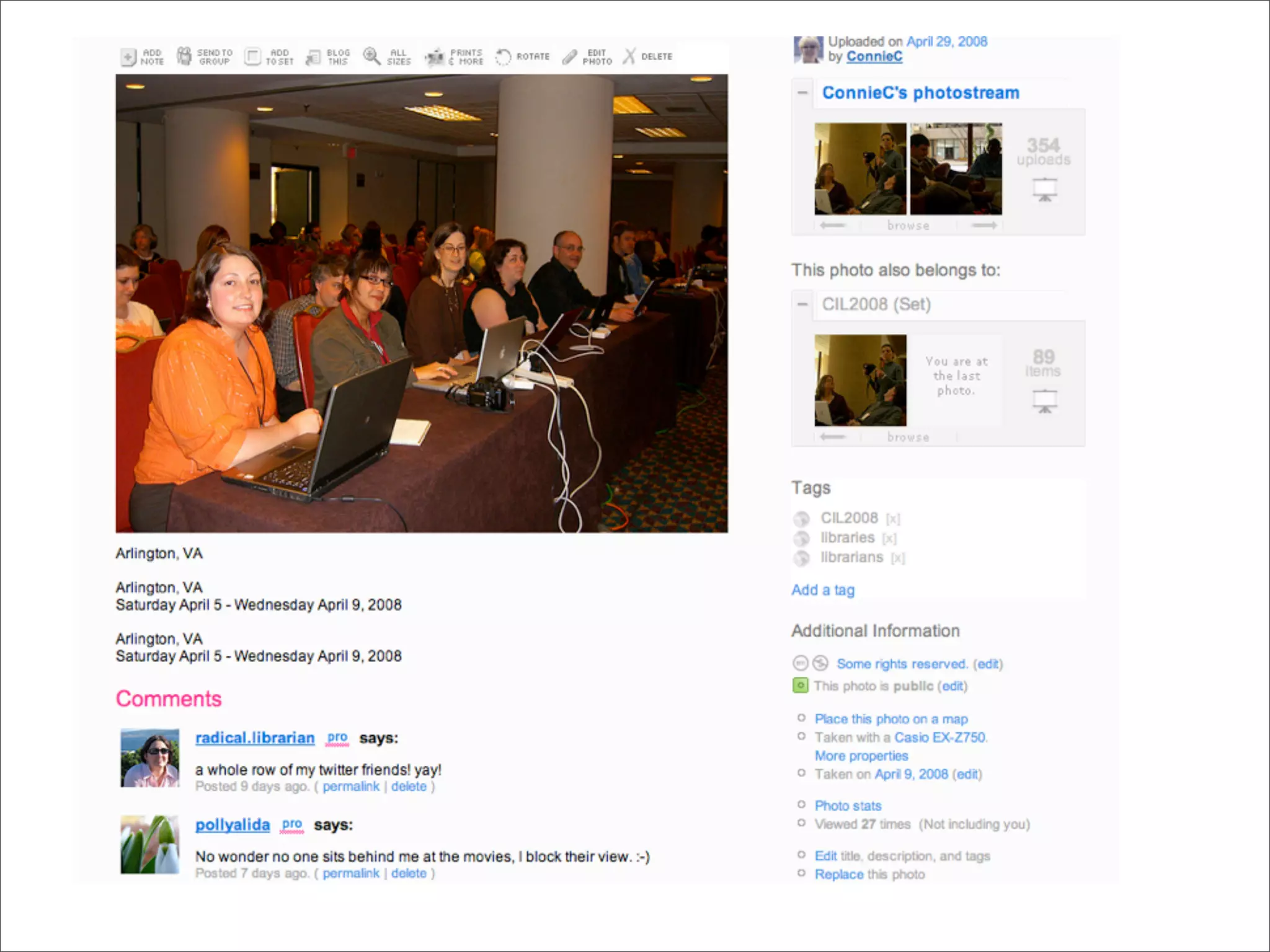Open radical.librarian's avatar thumbnail
This screenshot has width=1270, height=952.
point(150,758)
